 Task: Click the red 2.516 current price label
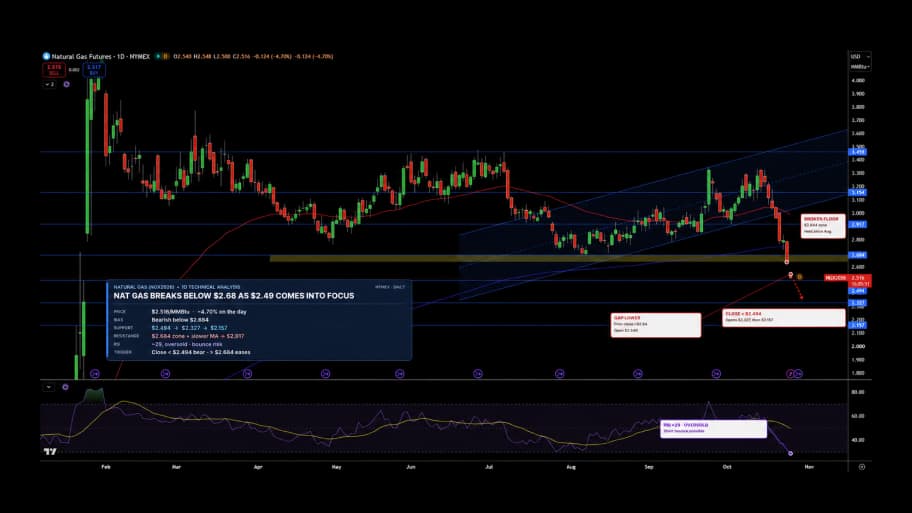point(860,281)
